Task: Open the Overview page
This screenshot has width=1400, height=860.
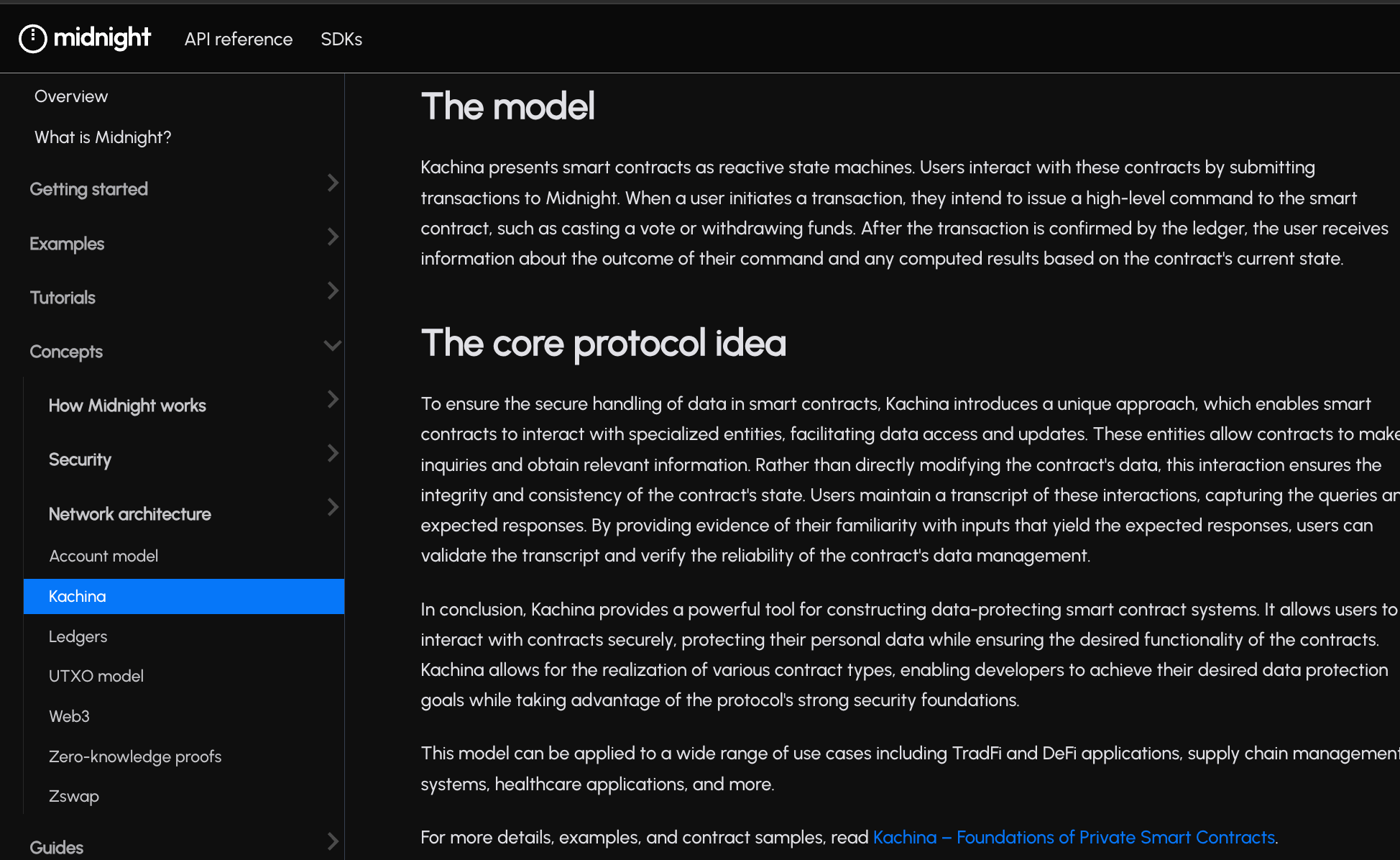Action: tap(71, 96)
